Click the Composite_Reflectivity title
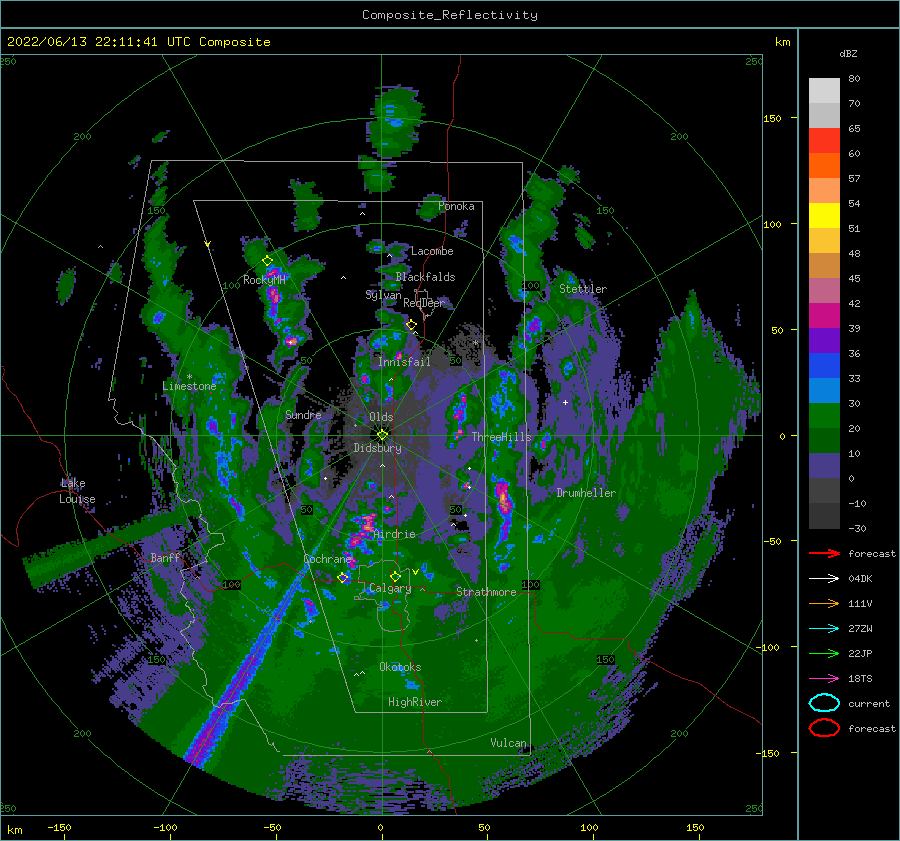 coord(450,15)
